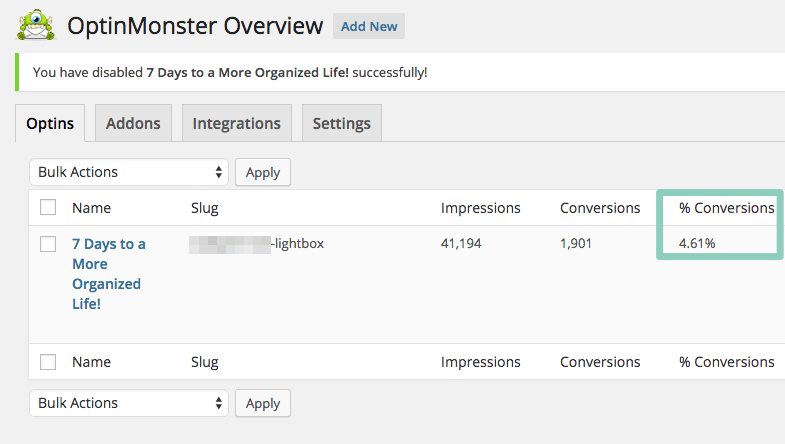Click the Name column label in footer
The image size is (785, 444).
pos(92,362)
